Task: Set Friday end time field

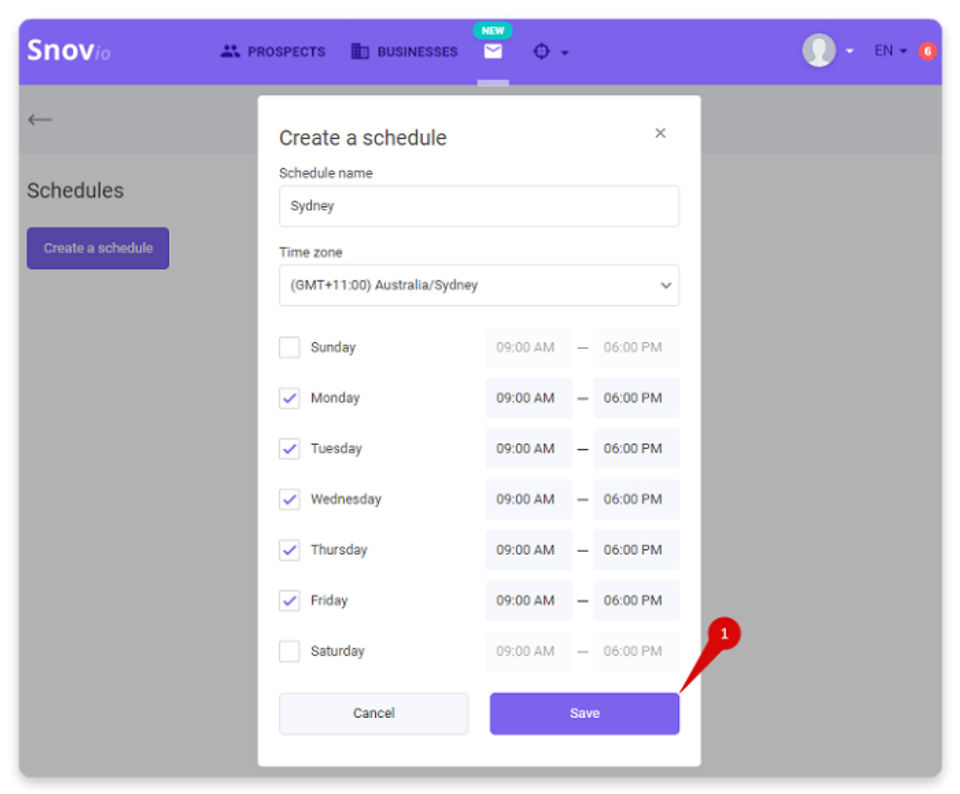Action: [x=636, y=601]
